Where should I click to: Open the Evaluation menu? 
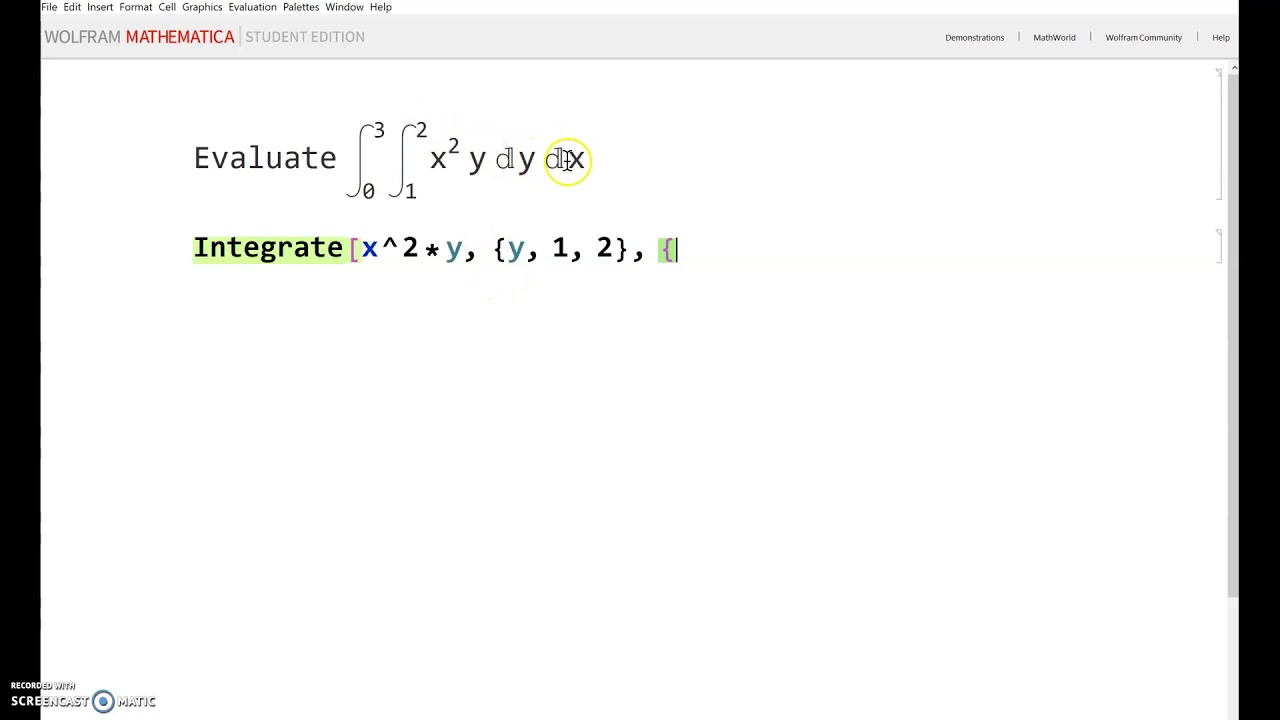click(252, 7)
